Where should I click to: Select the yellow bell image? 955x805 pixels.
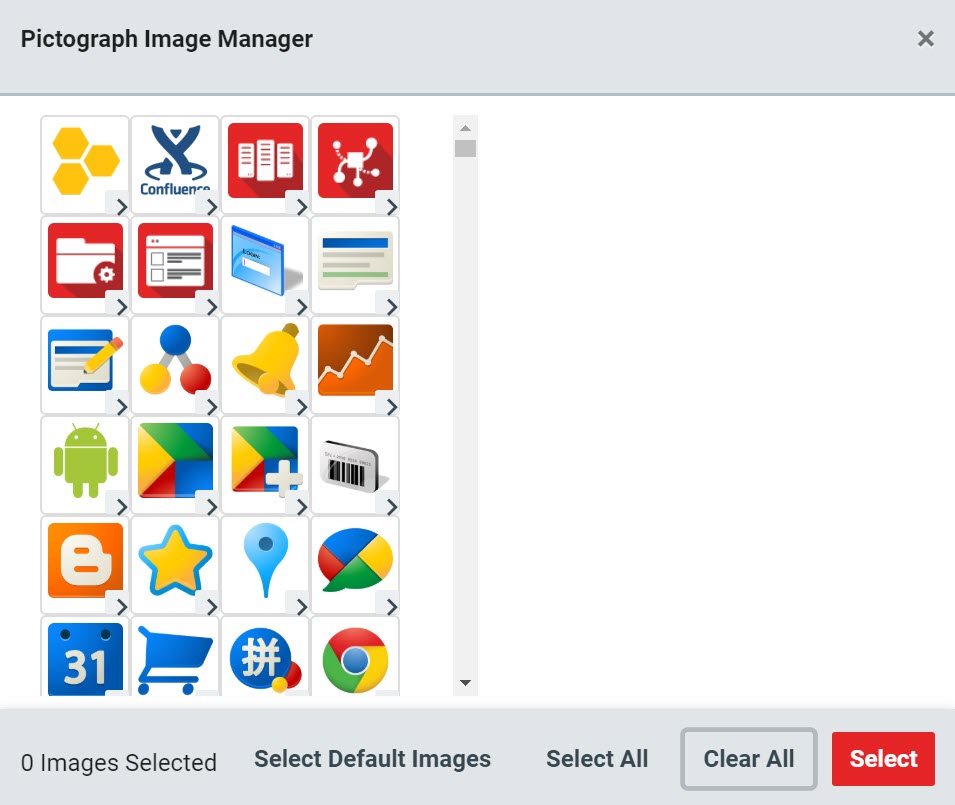[x=266, y=360]
